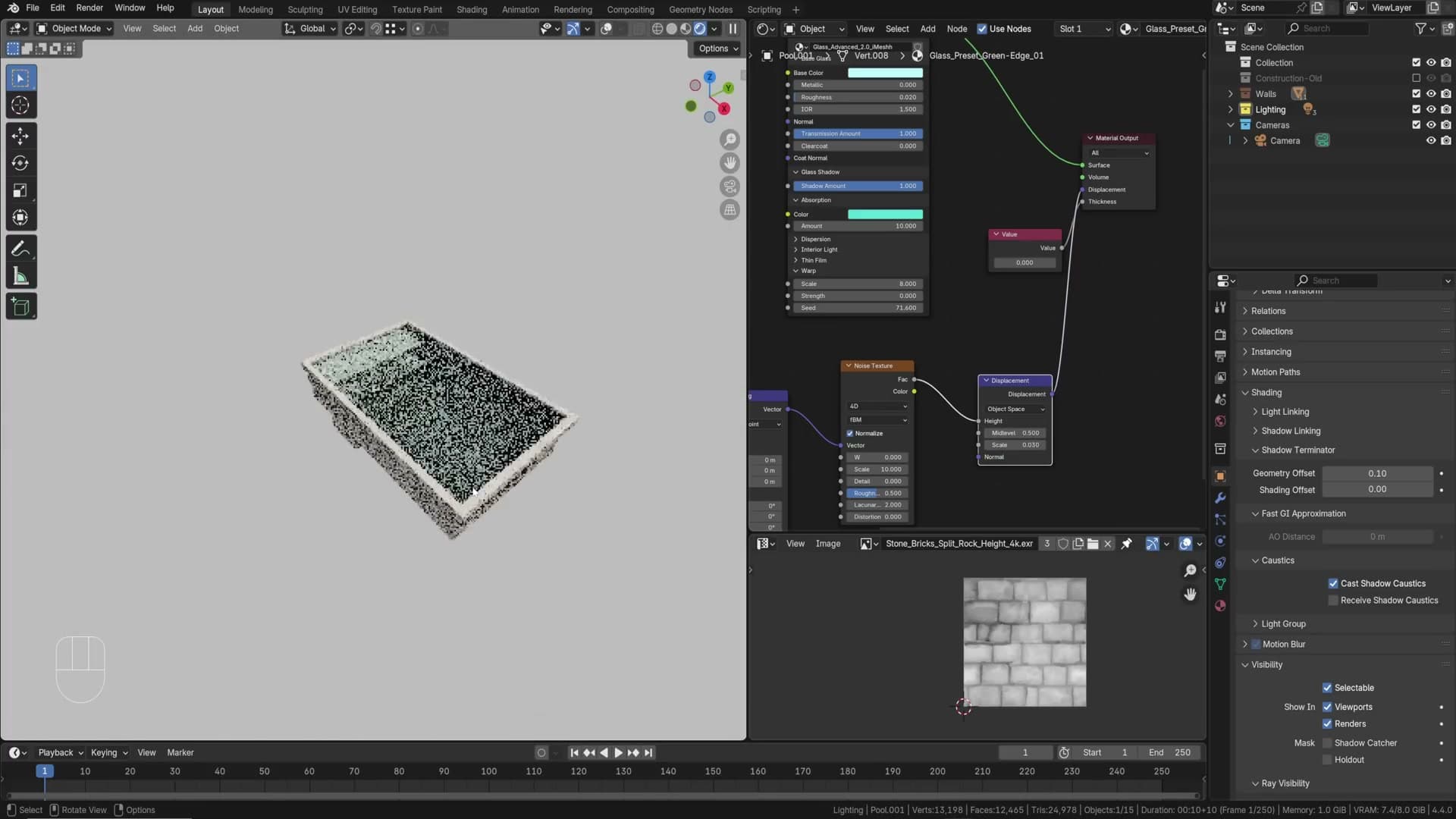Open the Node menu in node editor
The width and height of the screenshot is (1456, 819).
956,29
